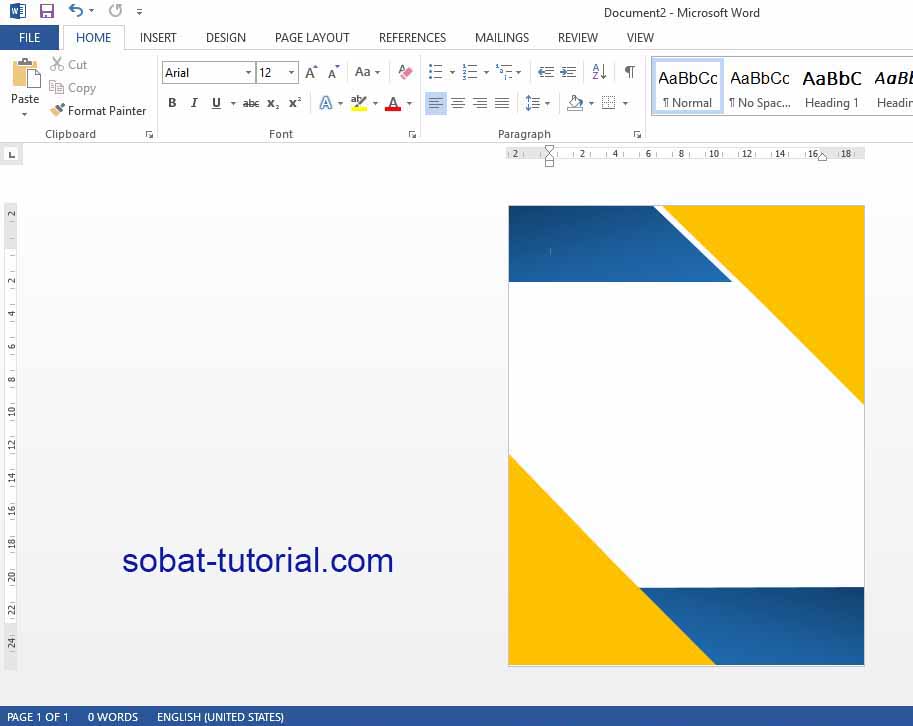
Task: Open the font family dropdown
Action: [x=247, y=72]
